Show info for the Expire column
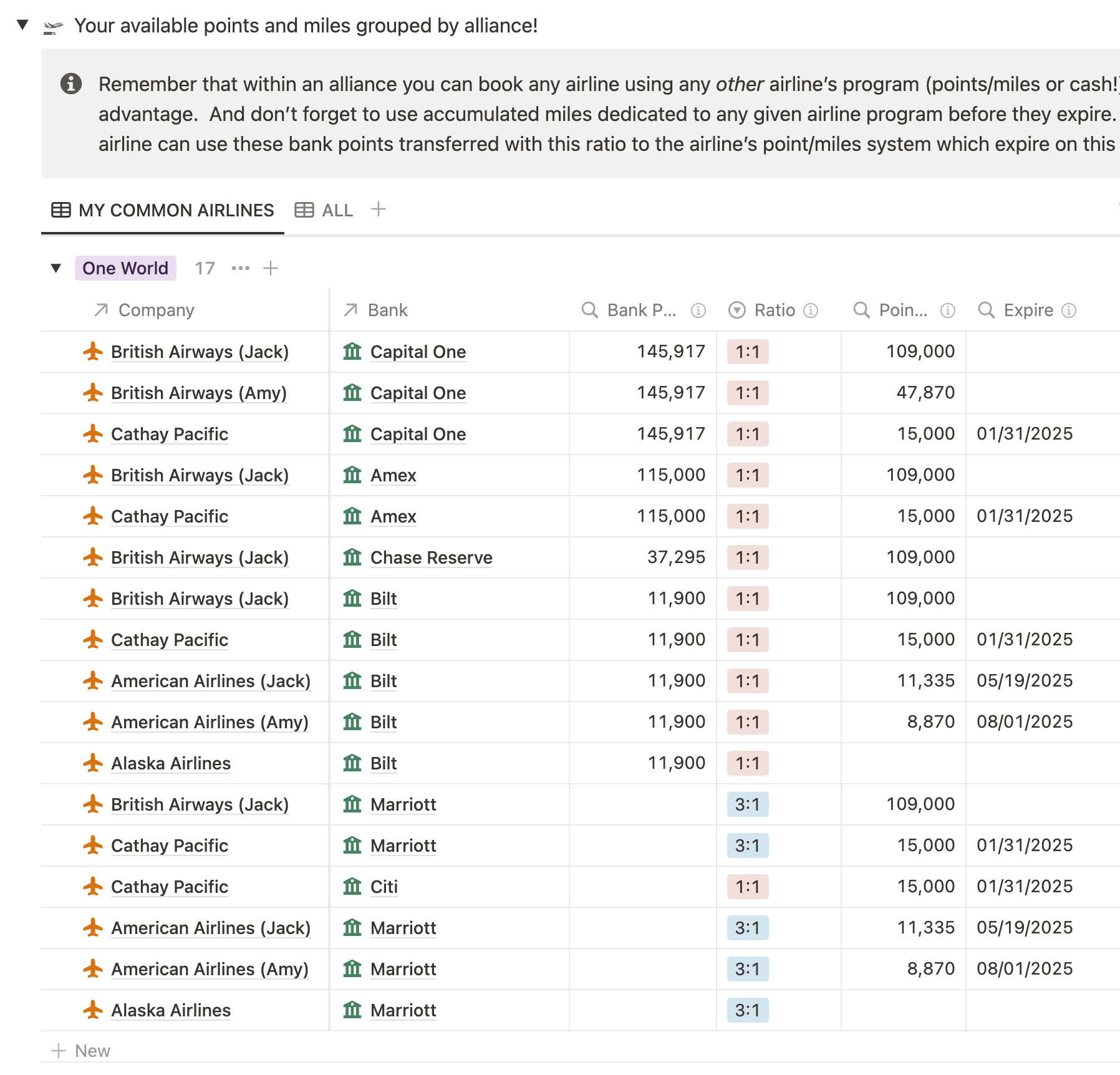This screenshot has height=1075, width=1120. click(1069, 311)
